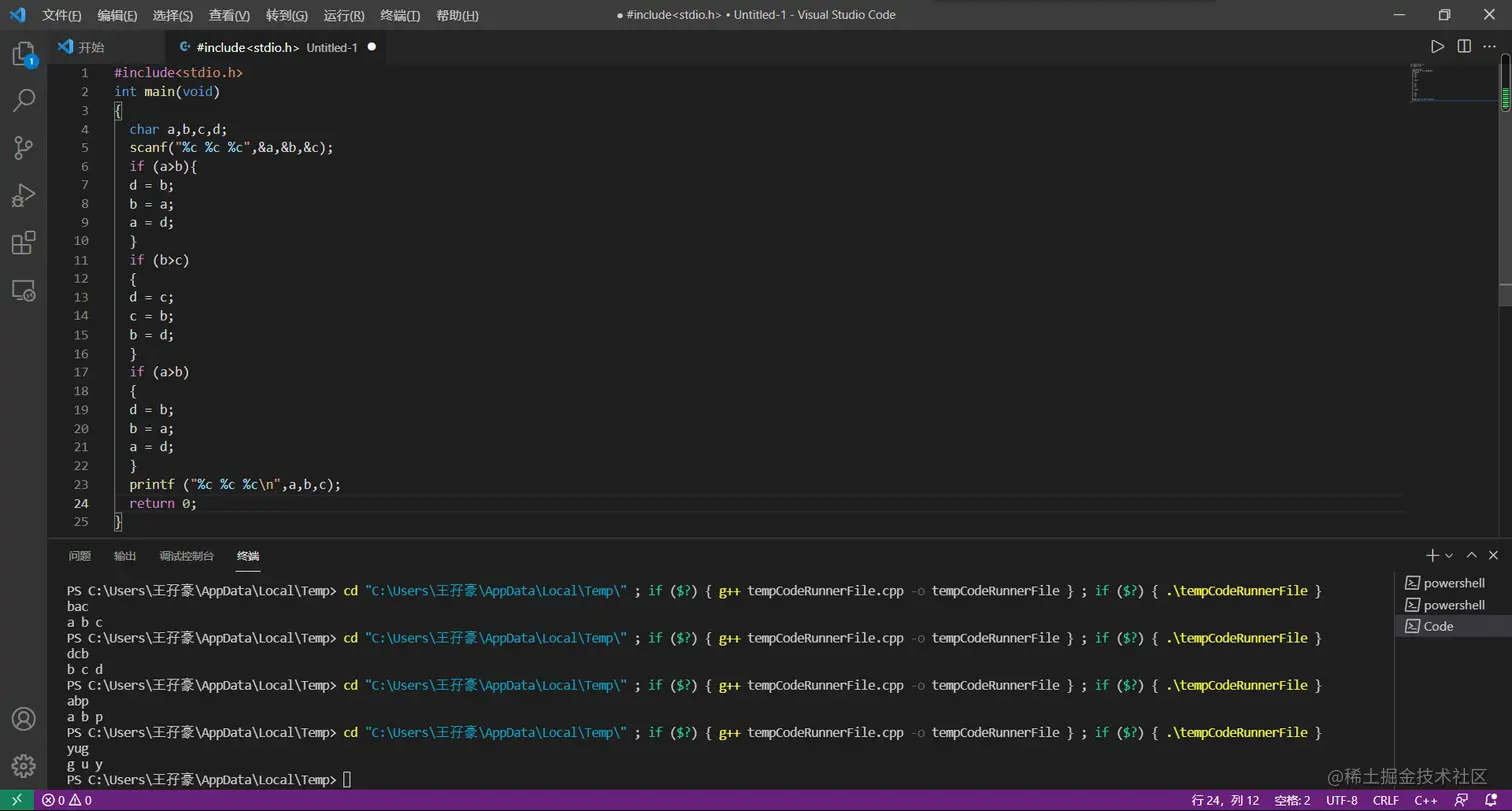
Task: Click the Run Code play icon
Action: click(x=1437, y=47)
